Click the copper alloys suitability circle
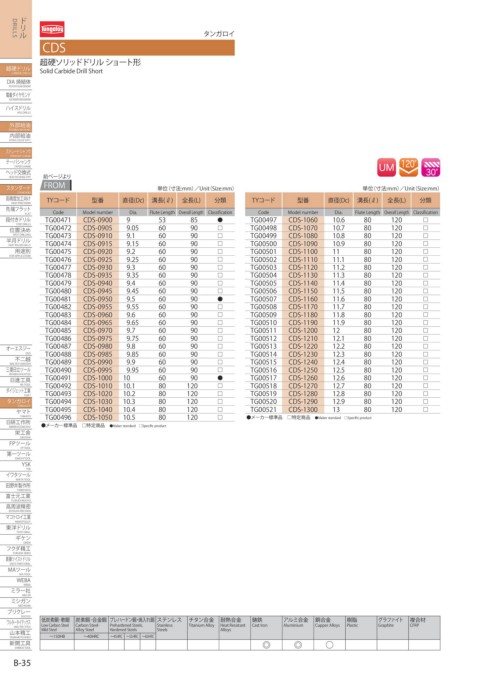Viewport: 480px width, 677px height. point(329,645)
